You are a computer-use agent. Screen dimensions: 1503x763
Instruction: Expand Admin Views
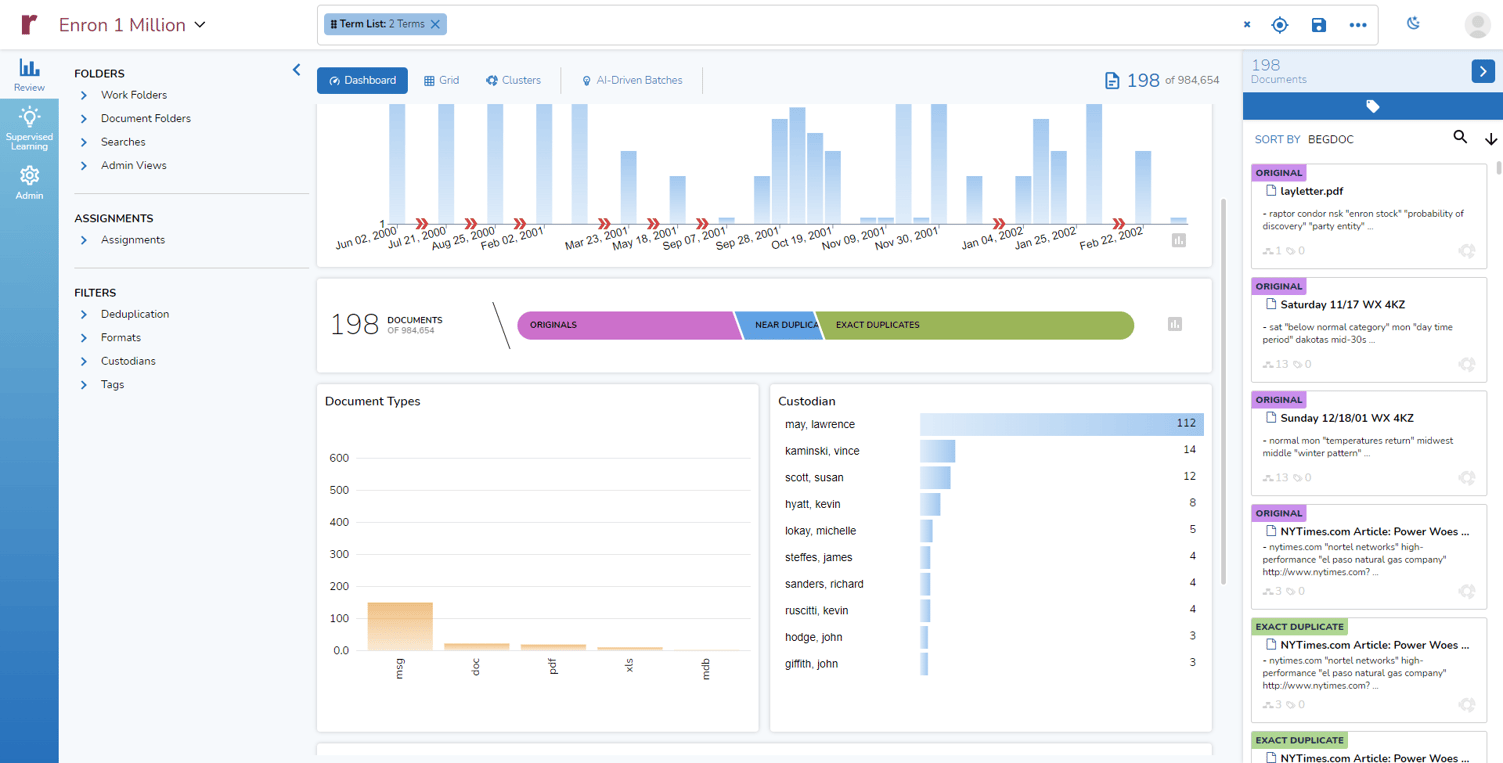click(x=84, y=166)
